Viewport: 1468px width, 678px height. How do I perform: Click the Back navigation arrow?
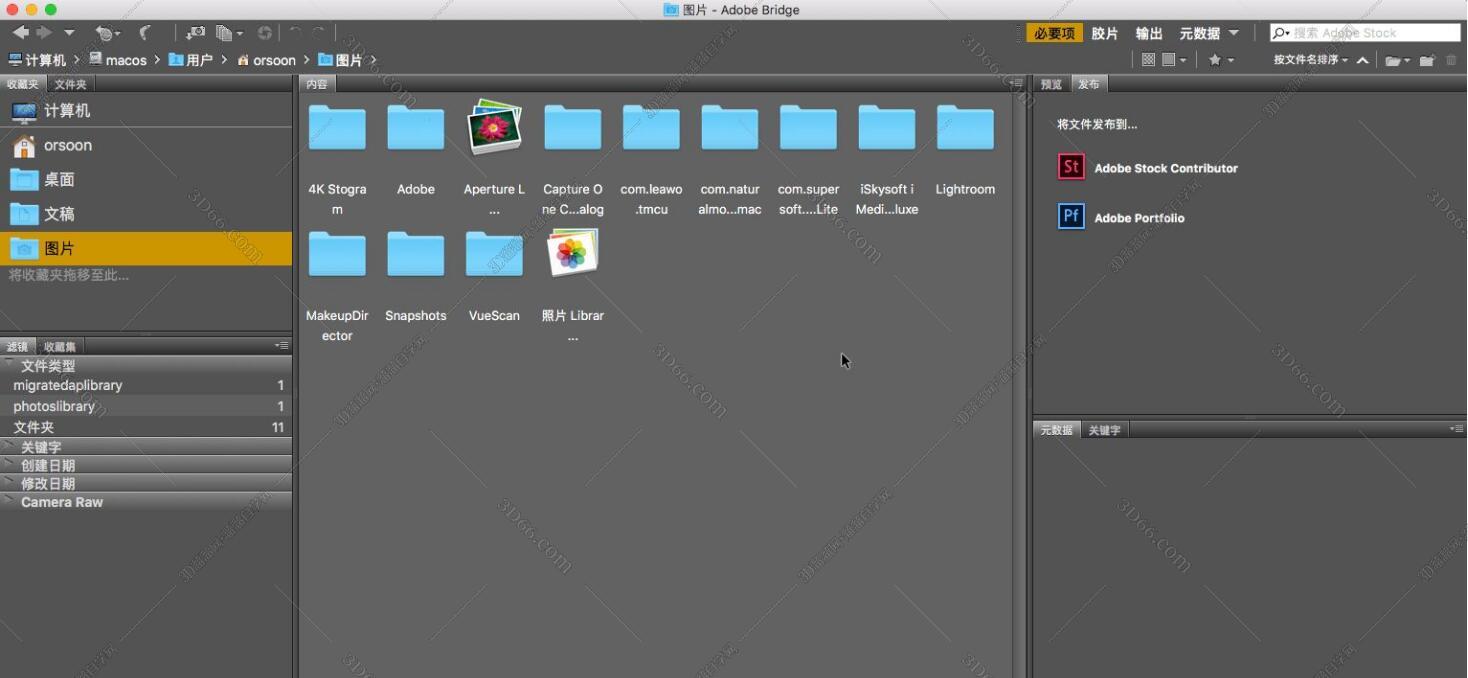point(20,33)
